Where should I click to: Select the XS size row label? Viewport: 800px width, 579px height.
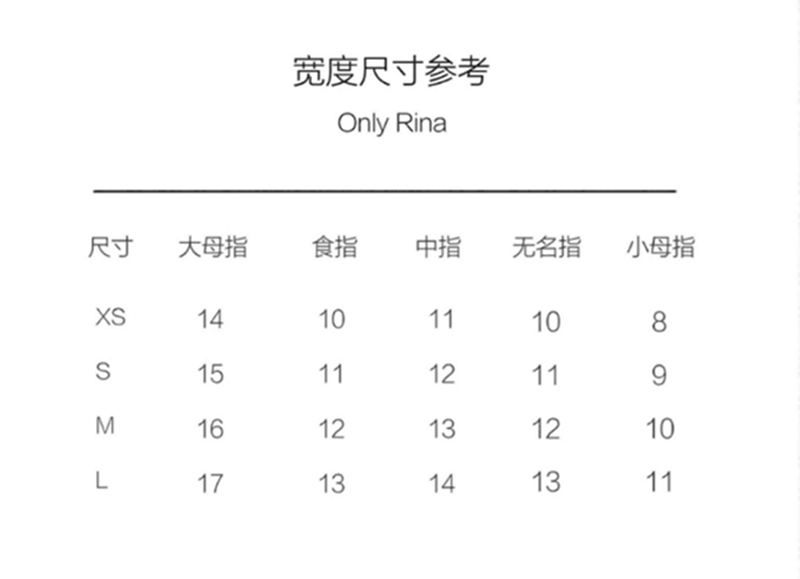click(x=110, y=318)
